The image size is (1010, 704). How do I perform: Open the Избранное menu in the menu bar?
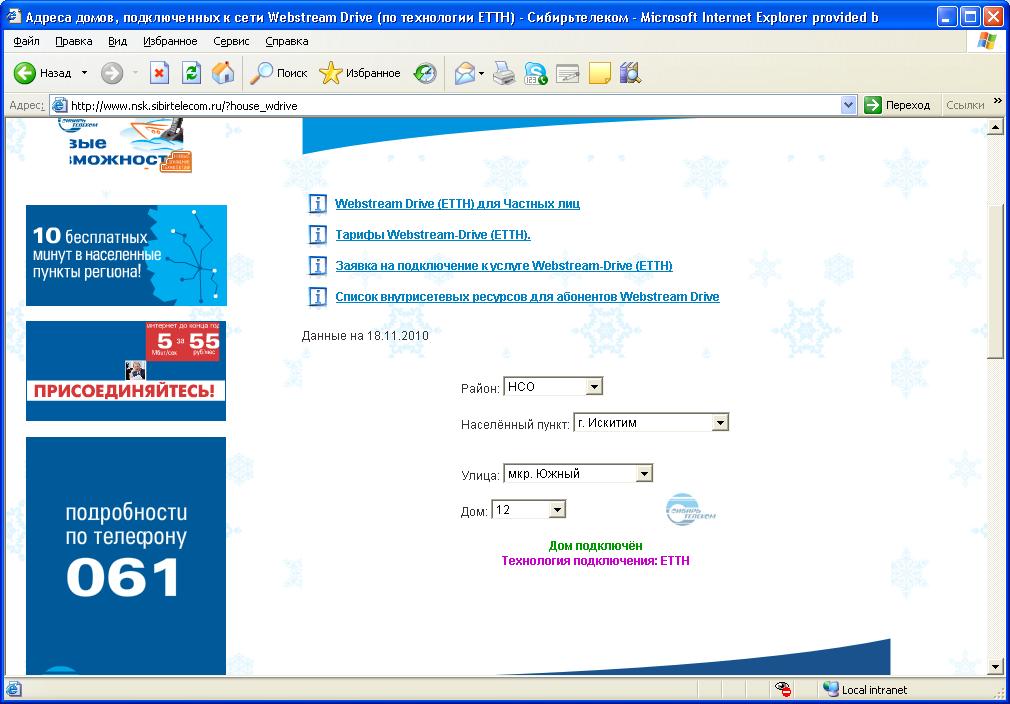170,41
